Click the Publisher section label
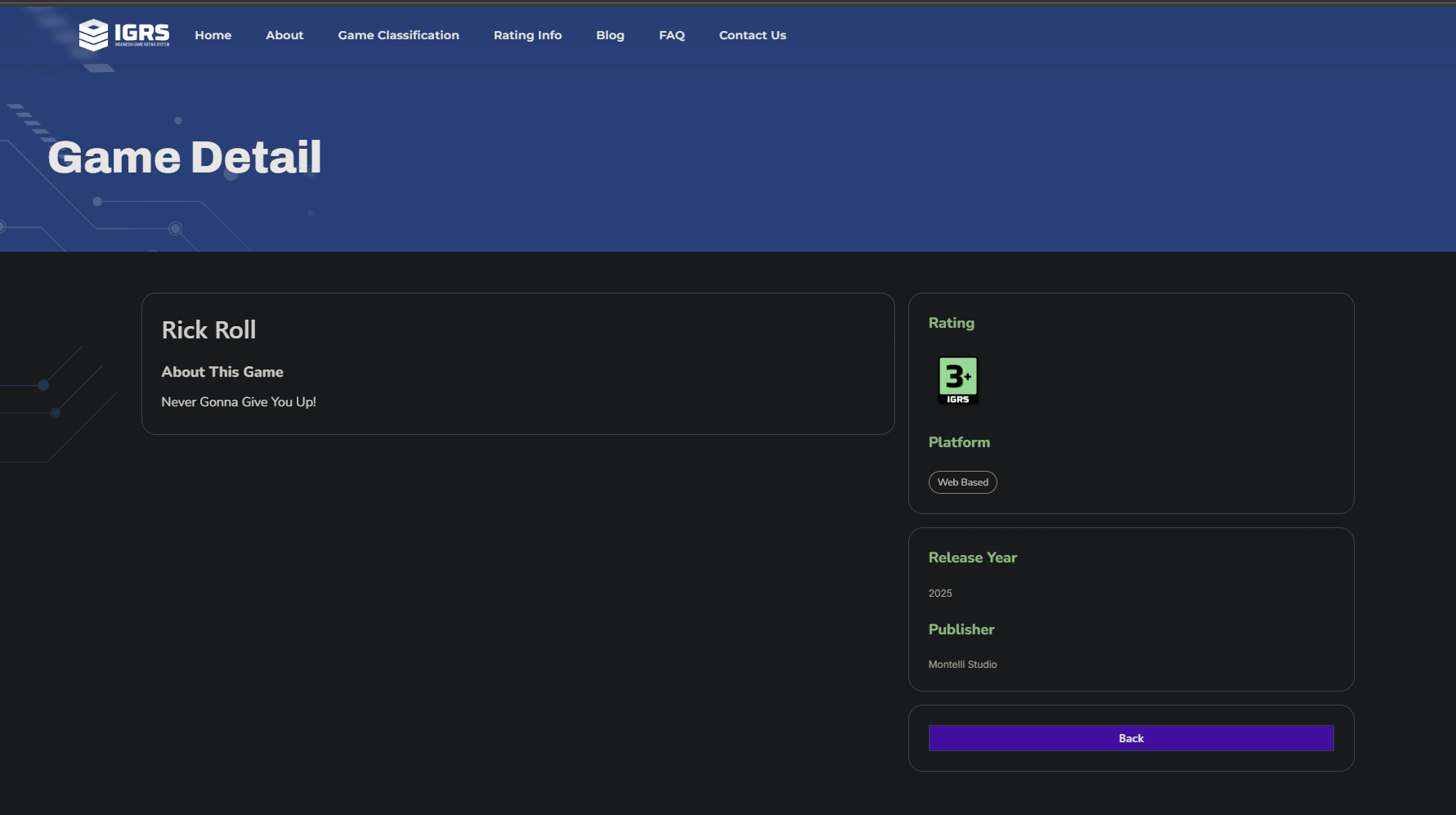This screenshot has width=1456, height=815. pos(961,629)
